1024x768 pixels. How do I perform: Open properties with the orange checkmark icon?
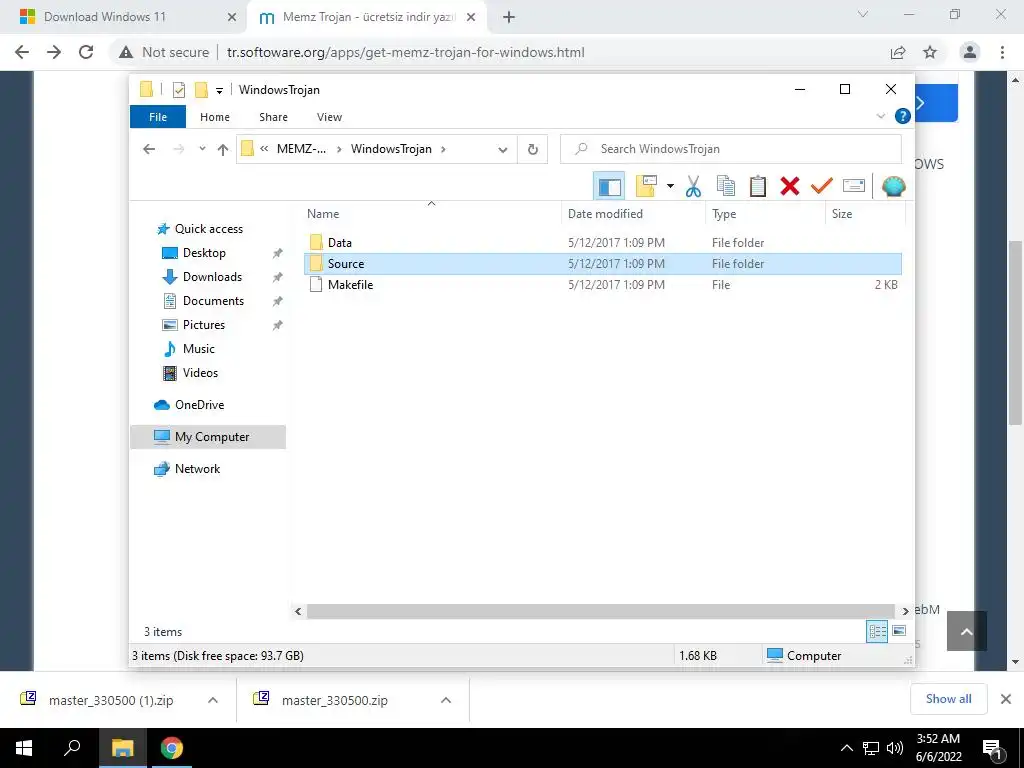point(822,187)
